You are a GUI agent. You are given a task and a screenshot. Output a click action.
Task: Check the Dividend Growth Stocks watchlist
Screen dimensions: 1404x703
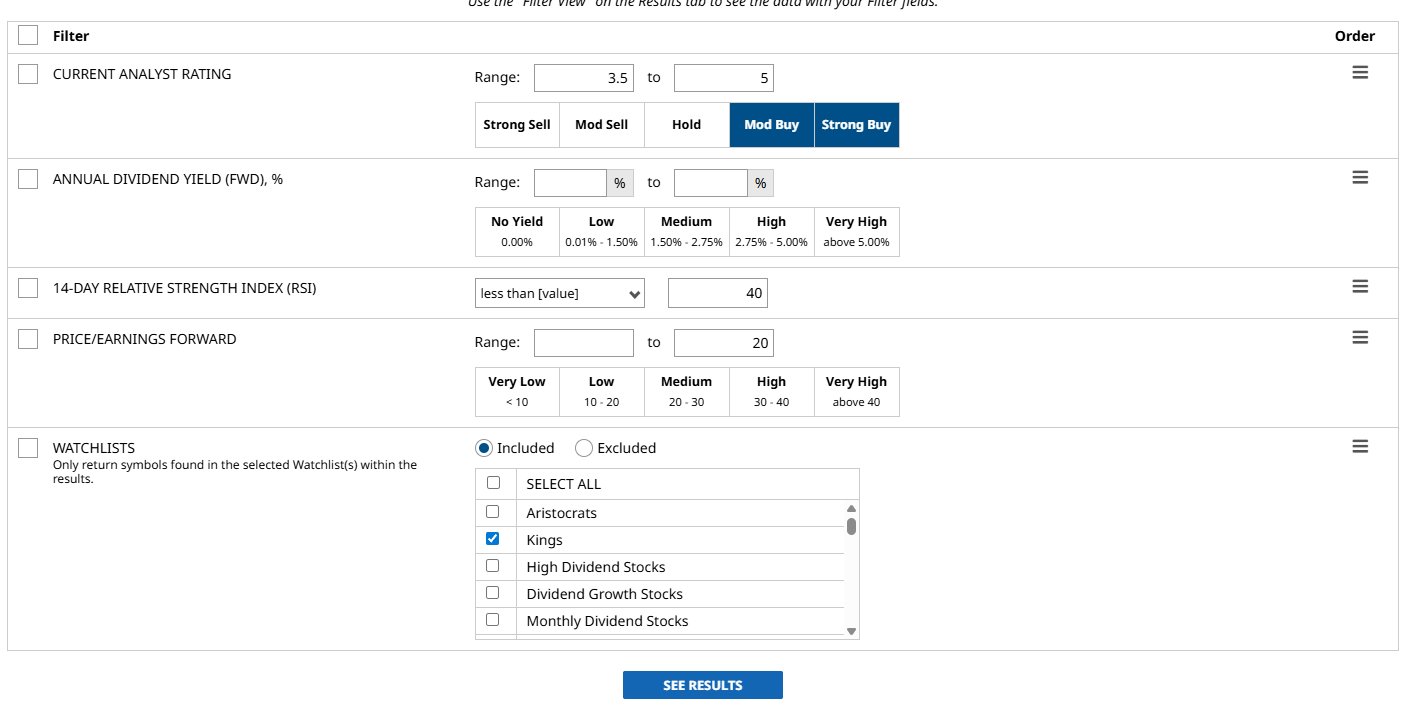point(493,592)
